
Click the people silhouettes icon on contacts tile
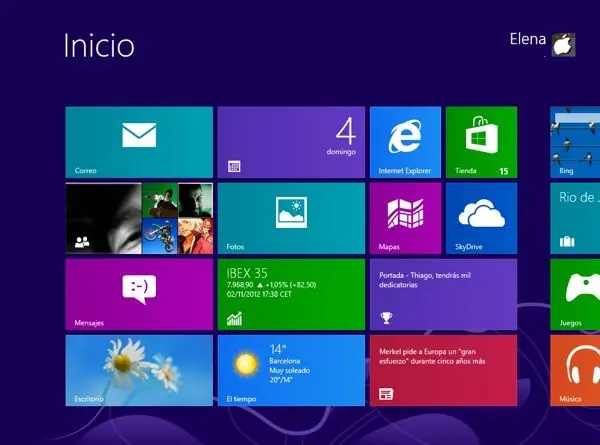coord(82,242)
